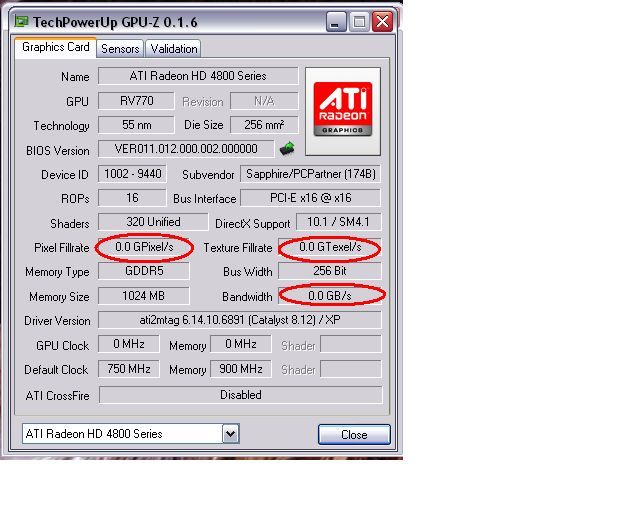Click the Revision field showing N/A
Viewport: 640px width, 512px height.
coord(264,101)
